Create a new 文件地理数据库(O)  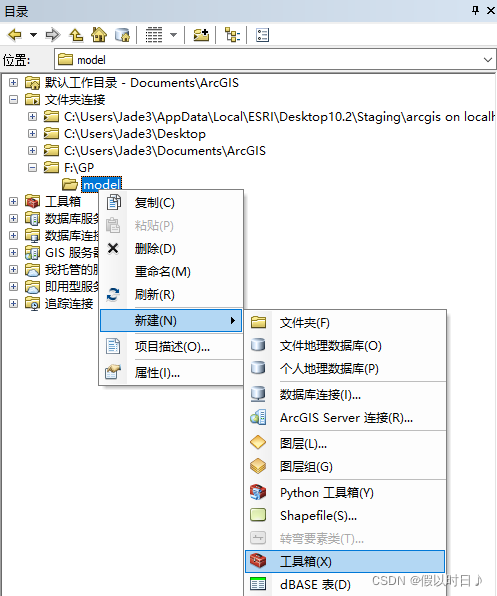point(345,346)
